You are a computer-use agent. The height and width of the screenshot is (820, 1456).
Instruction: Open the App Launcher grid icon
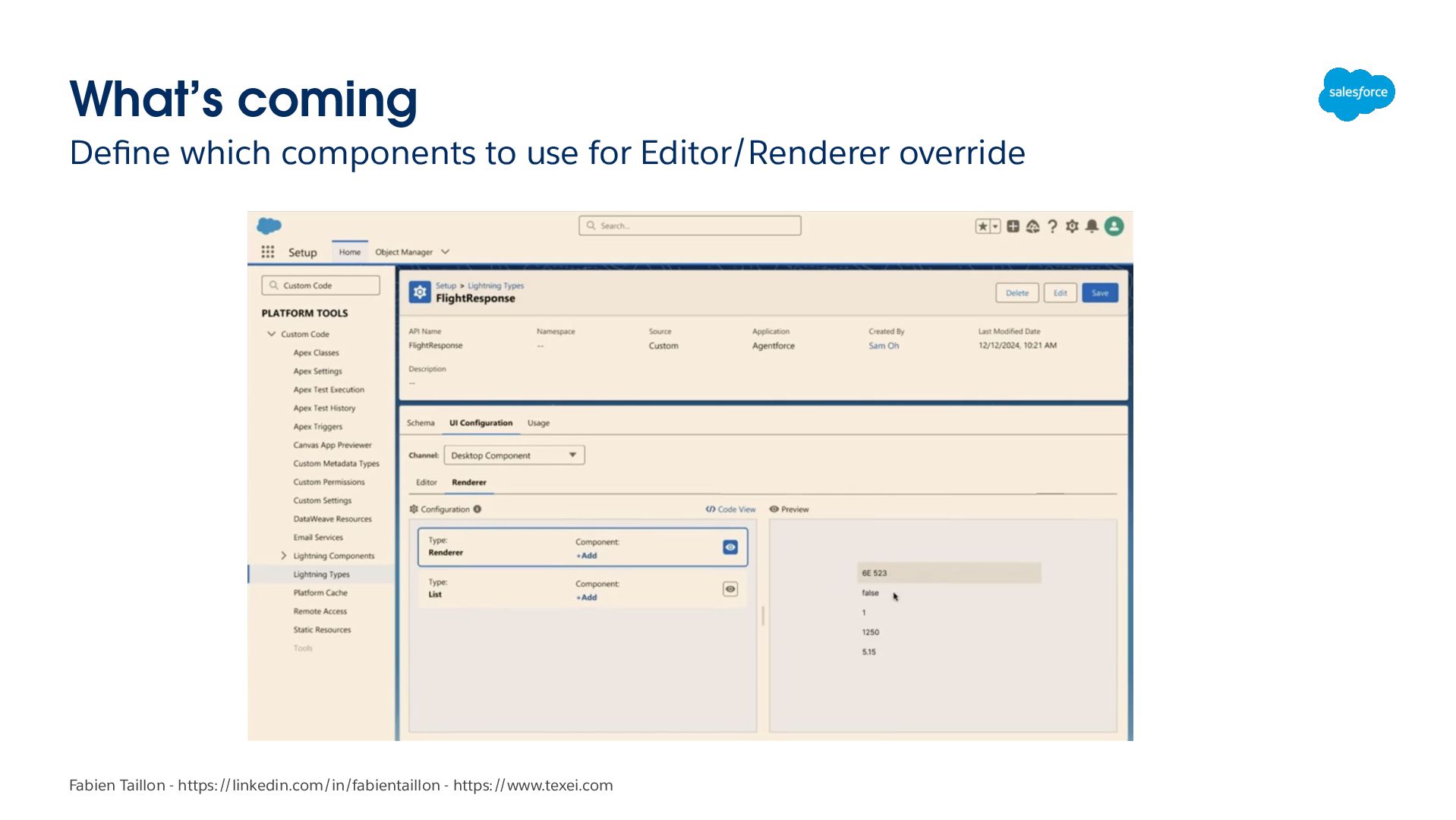tap(268, 252)
